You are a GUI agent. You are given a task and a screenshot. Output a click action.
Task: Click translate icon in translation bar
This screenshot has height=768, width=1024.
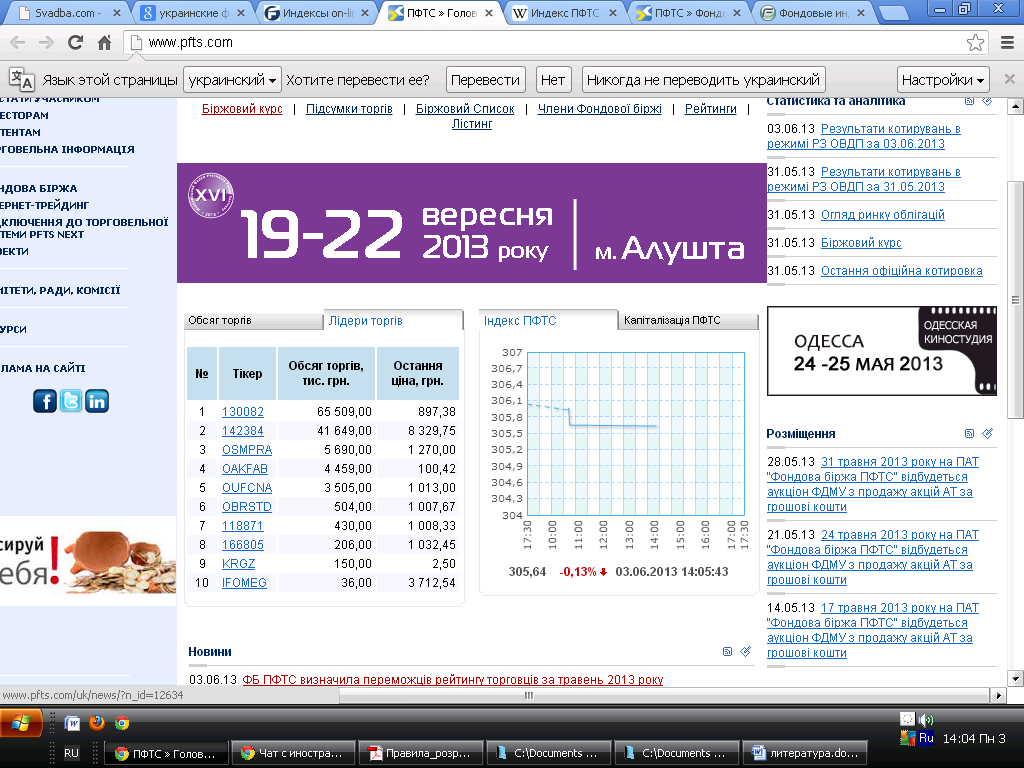pyautogui.click(x=22, y=79)
